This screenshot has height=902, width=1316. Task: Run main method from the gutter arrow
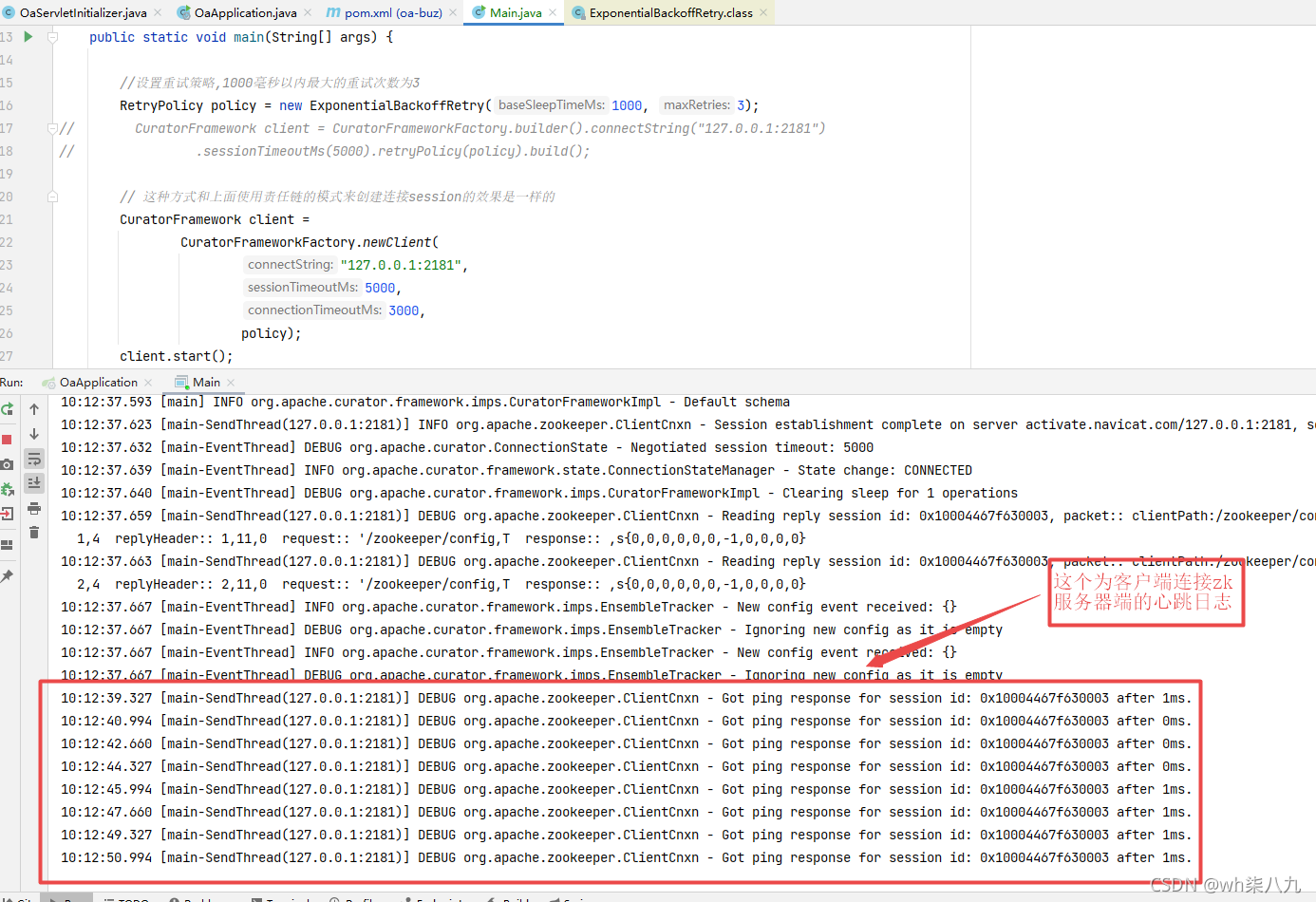[28, 37]
